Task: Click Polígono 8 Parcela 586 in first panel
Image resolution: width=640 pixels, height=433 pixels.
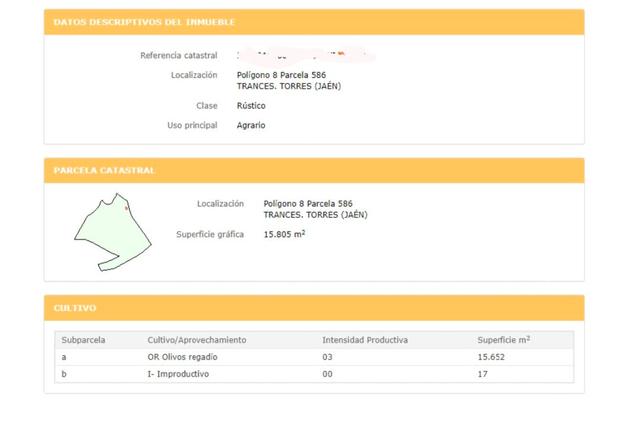Action: tap(281, 75)
